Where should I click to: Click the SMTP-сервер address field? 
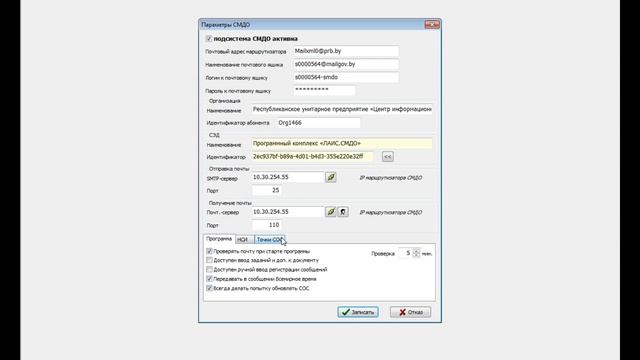[288, 177]
